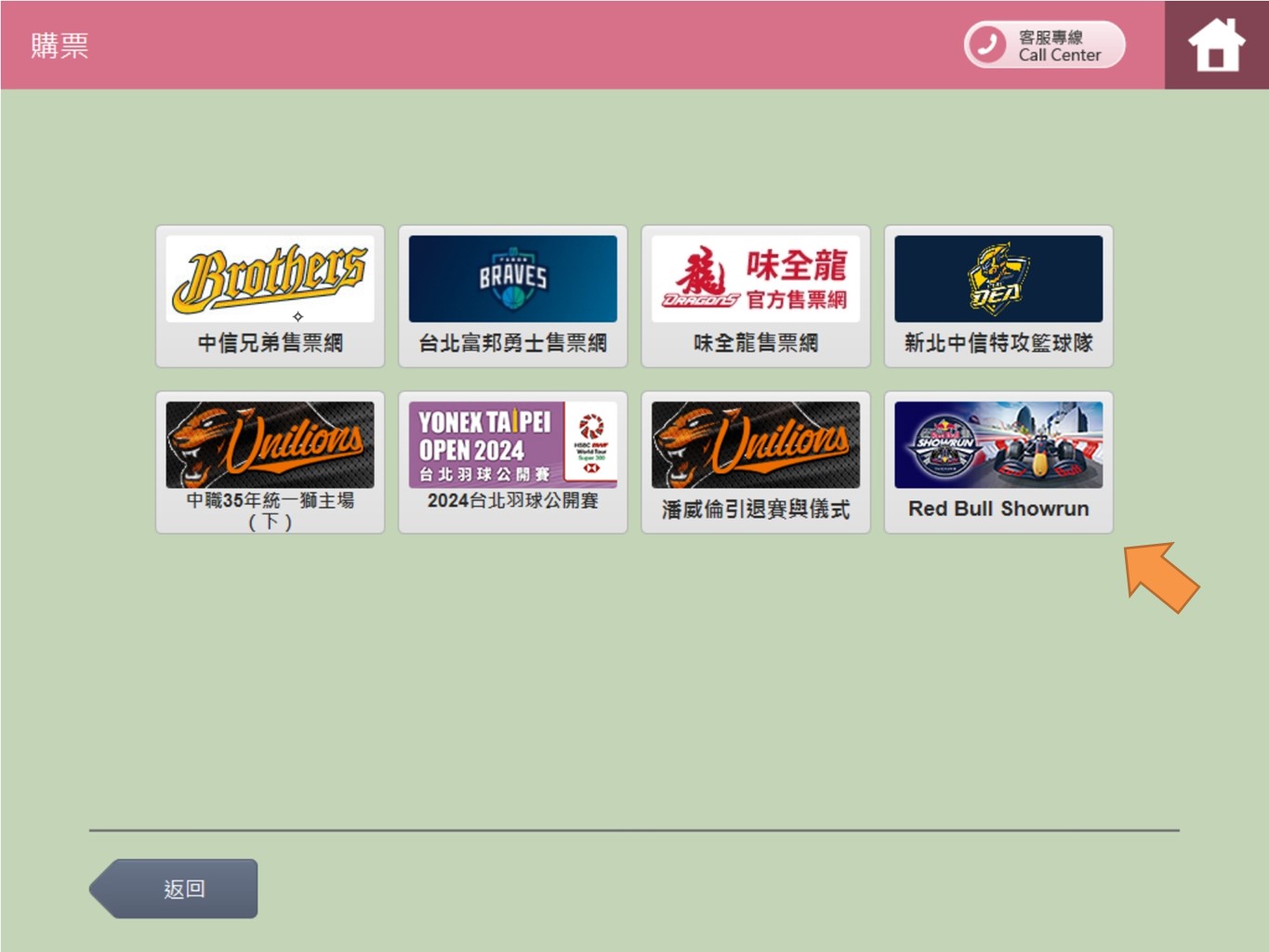Choose 2024台北羽球公開賽 event label

tap(512, 501)
